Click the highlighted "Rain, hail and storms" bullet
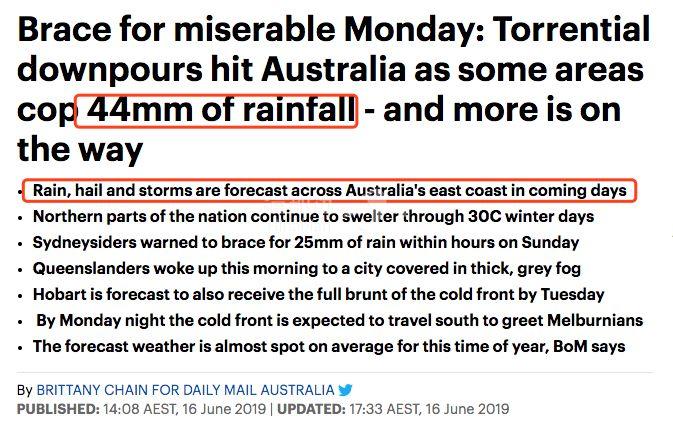The width and height of the screenshot is (673, 424). [x=329, y=190]
